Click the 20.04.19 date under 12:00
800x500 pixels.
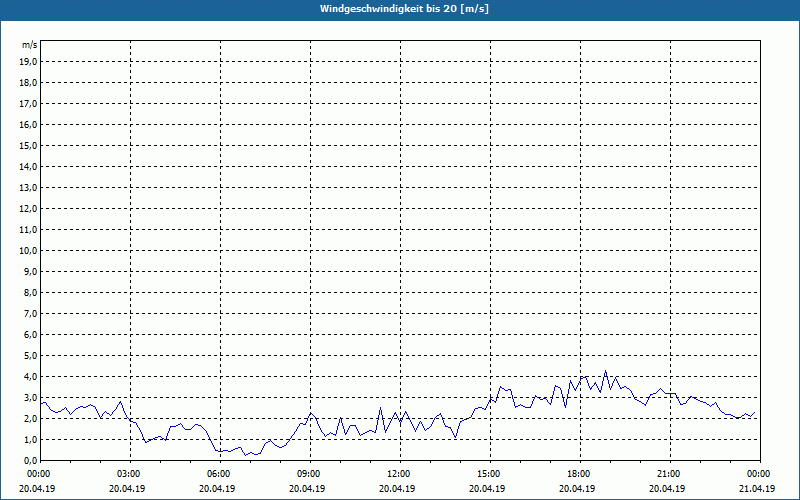(397, 488)
